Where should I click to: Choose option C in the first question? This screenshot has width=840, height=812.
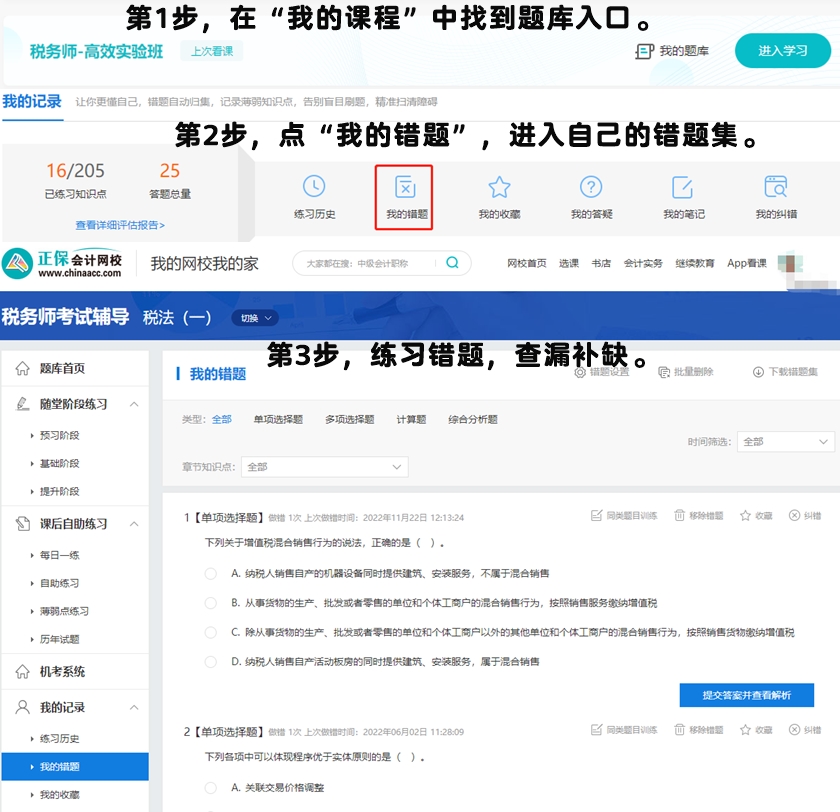[x=211, y=631]
